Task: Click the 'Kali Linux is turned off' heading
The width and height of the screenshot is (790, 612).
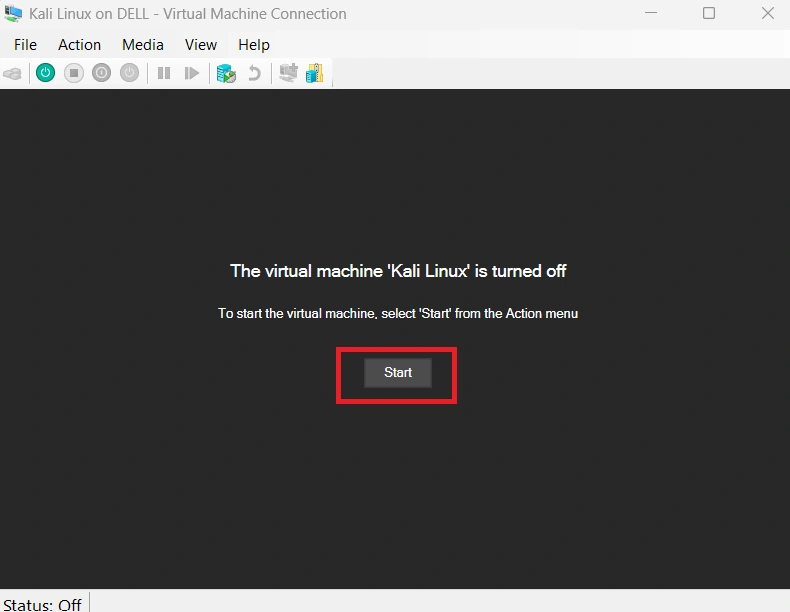Action: [398, 271]
